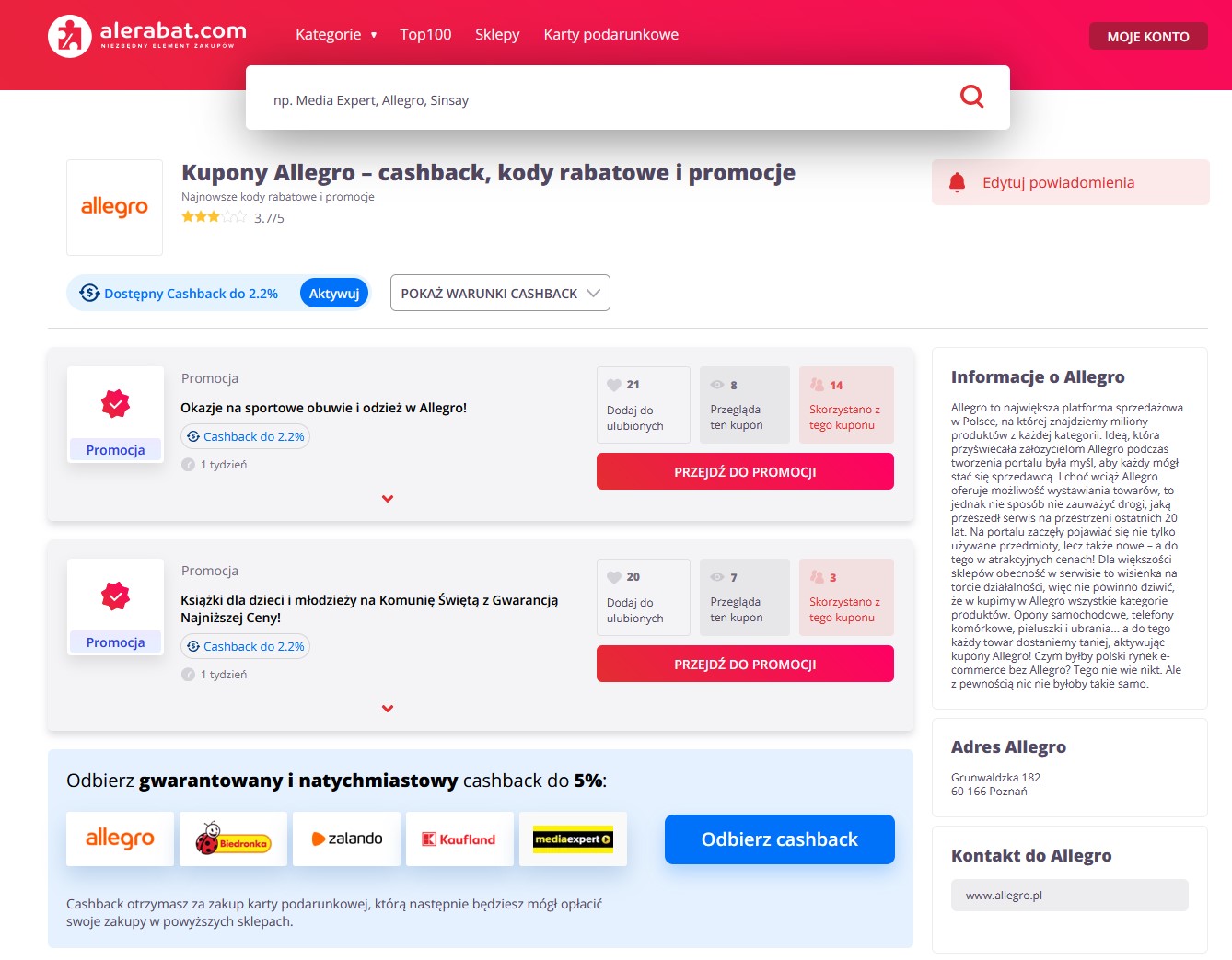Click 'Książki dla dzieci i młodzieży' promotion title

(369, 608)
